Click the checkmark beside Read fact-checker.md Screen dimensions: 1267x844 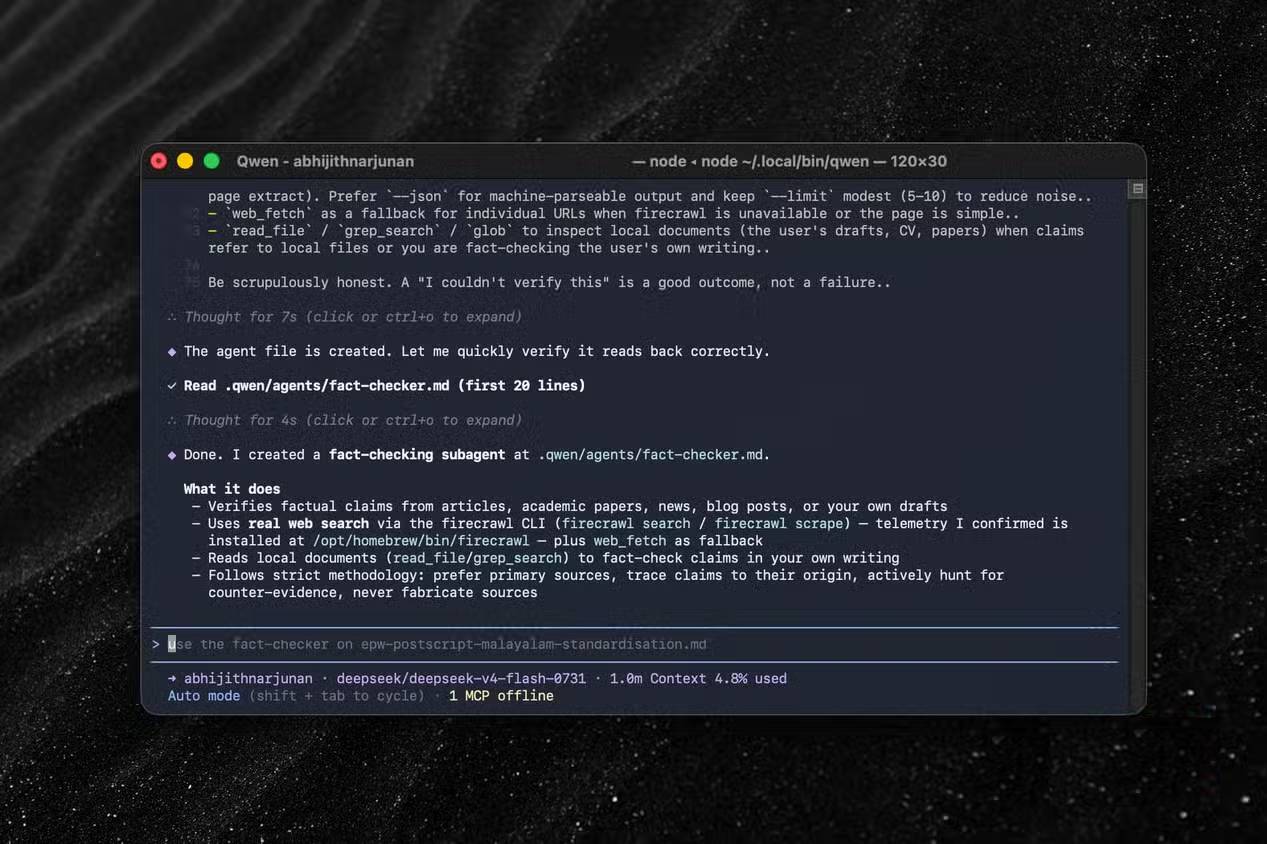coord(172,385)
